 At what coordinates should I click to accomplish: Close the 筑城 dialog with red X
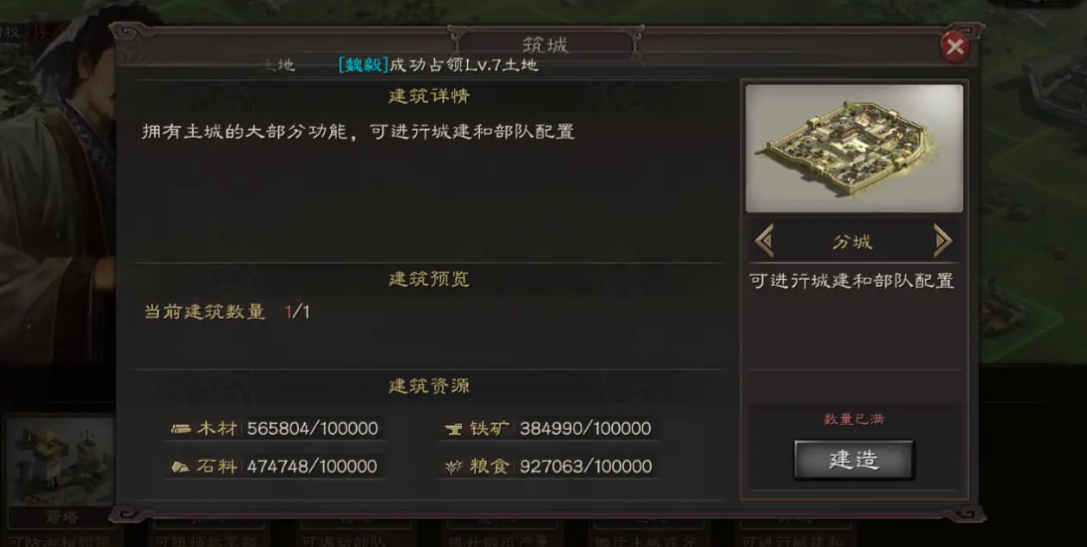[x=955, y=47]
